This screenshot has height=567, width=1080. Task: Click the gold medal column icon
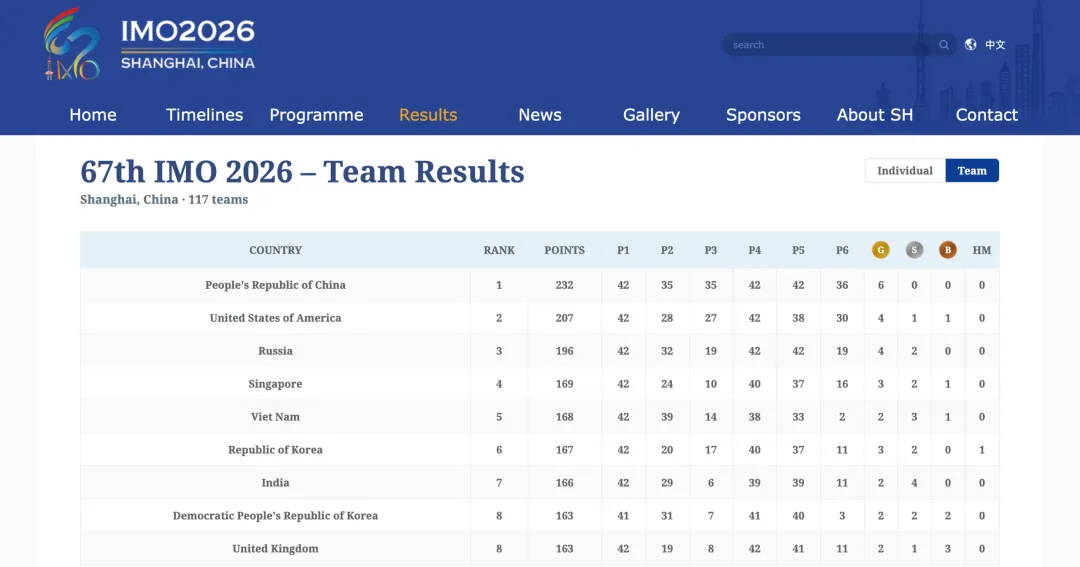(x=880, y=250)
